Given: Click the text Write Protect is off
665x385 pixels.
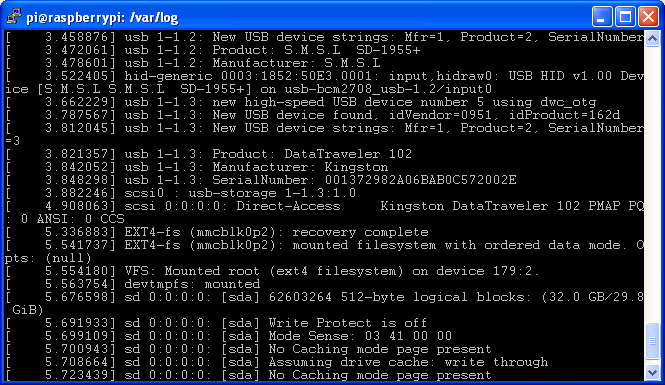Looking at the screenshot, I should point(348,323).
